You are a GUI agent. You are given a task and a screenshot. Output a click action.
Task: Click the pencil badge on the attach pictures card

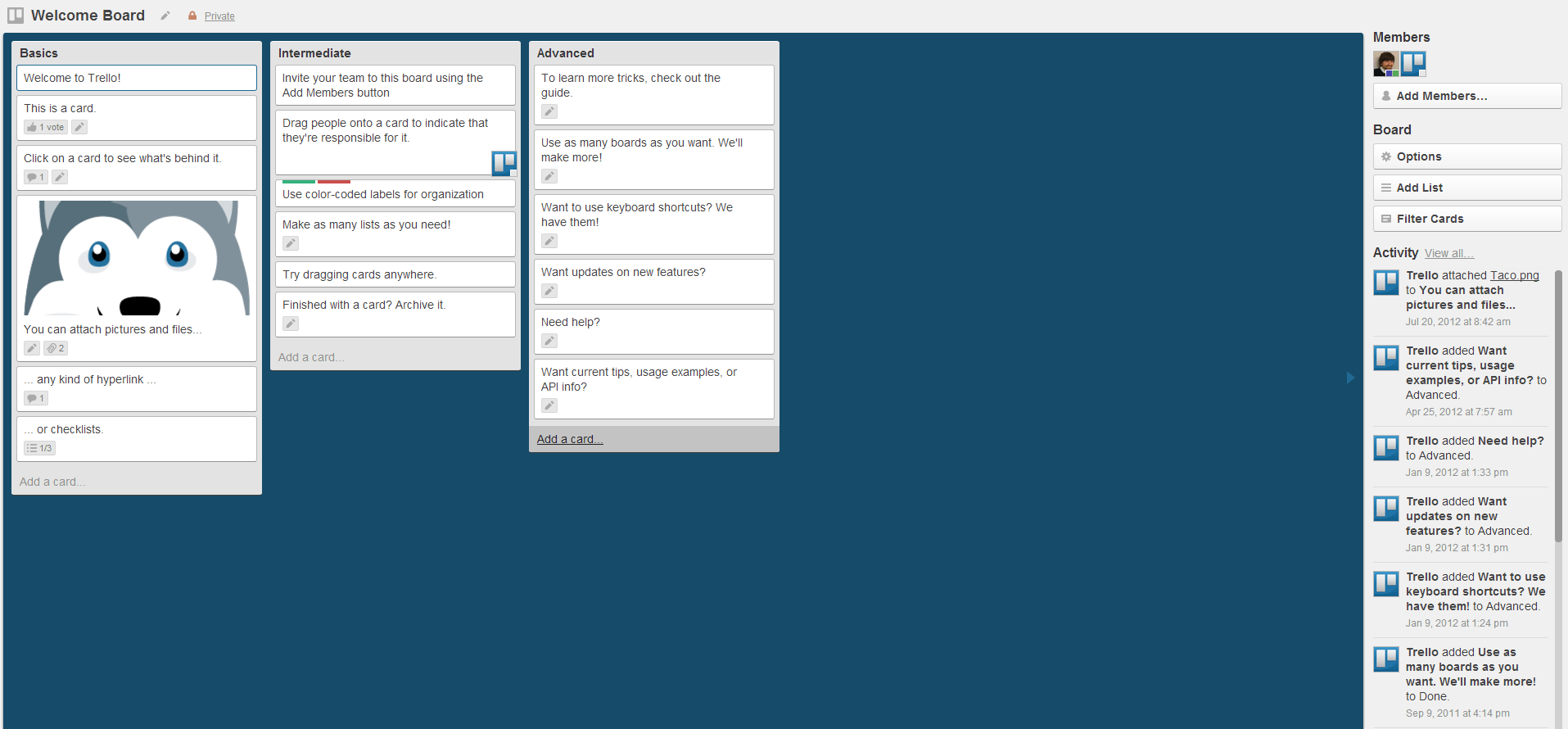coord(32,348)
